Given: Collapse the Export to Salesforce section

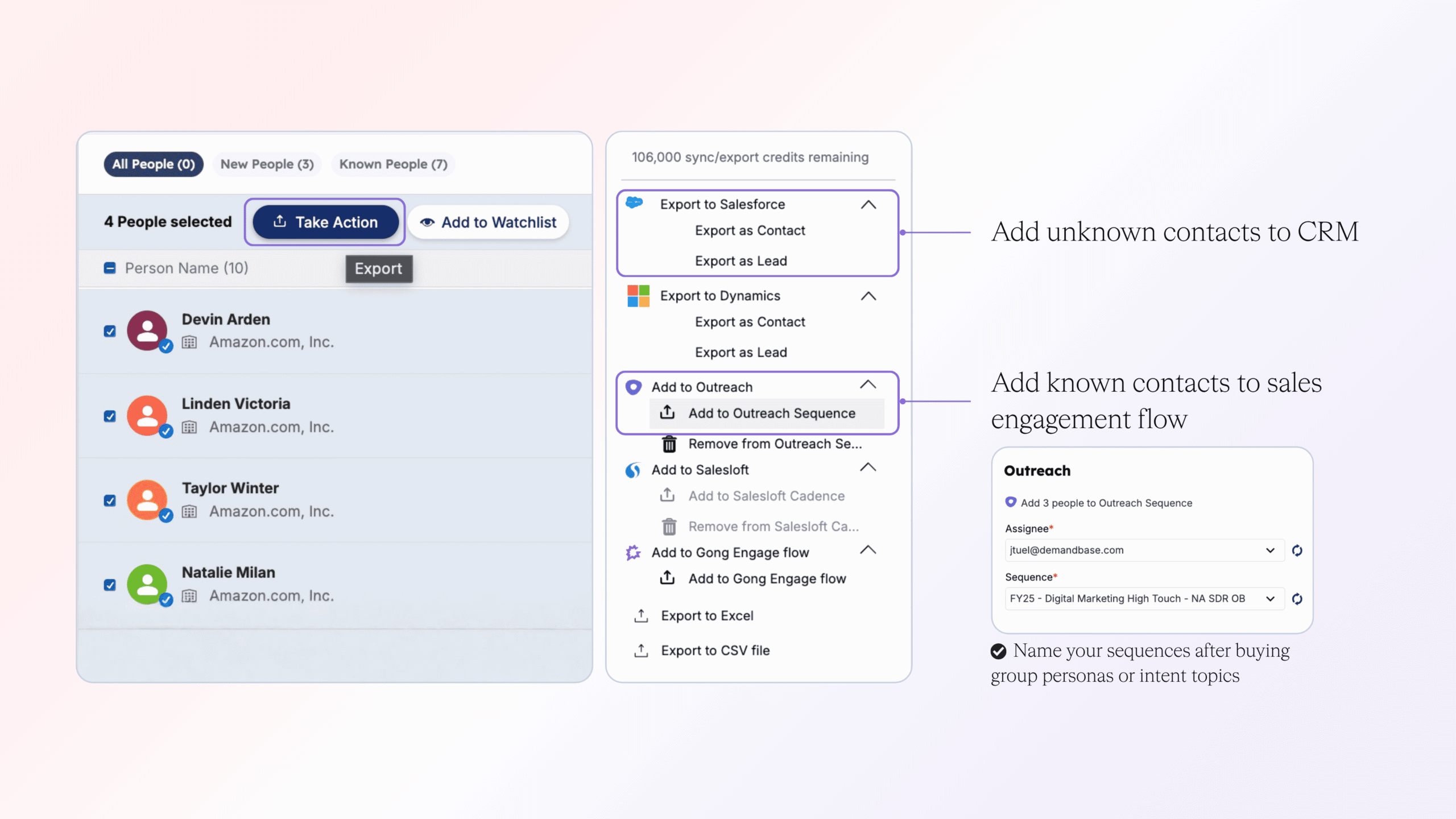Looking at the screenshot, I should coord(868,205).
